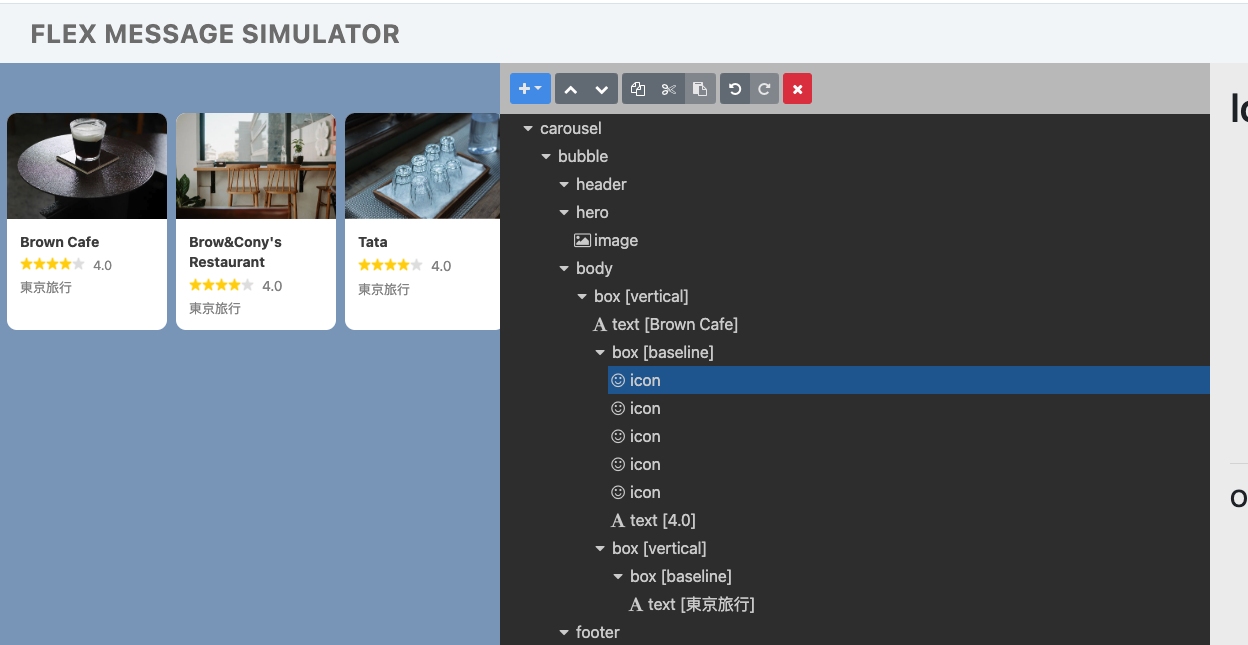Cut the selected component

pos(669,89)
